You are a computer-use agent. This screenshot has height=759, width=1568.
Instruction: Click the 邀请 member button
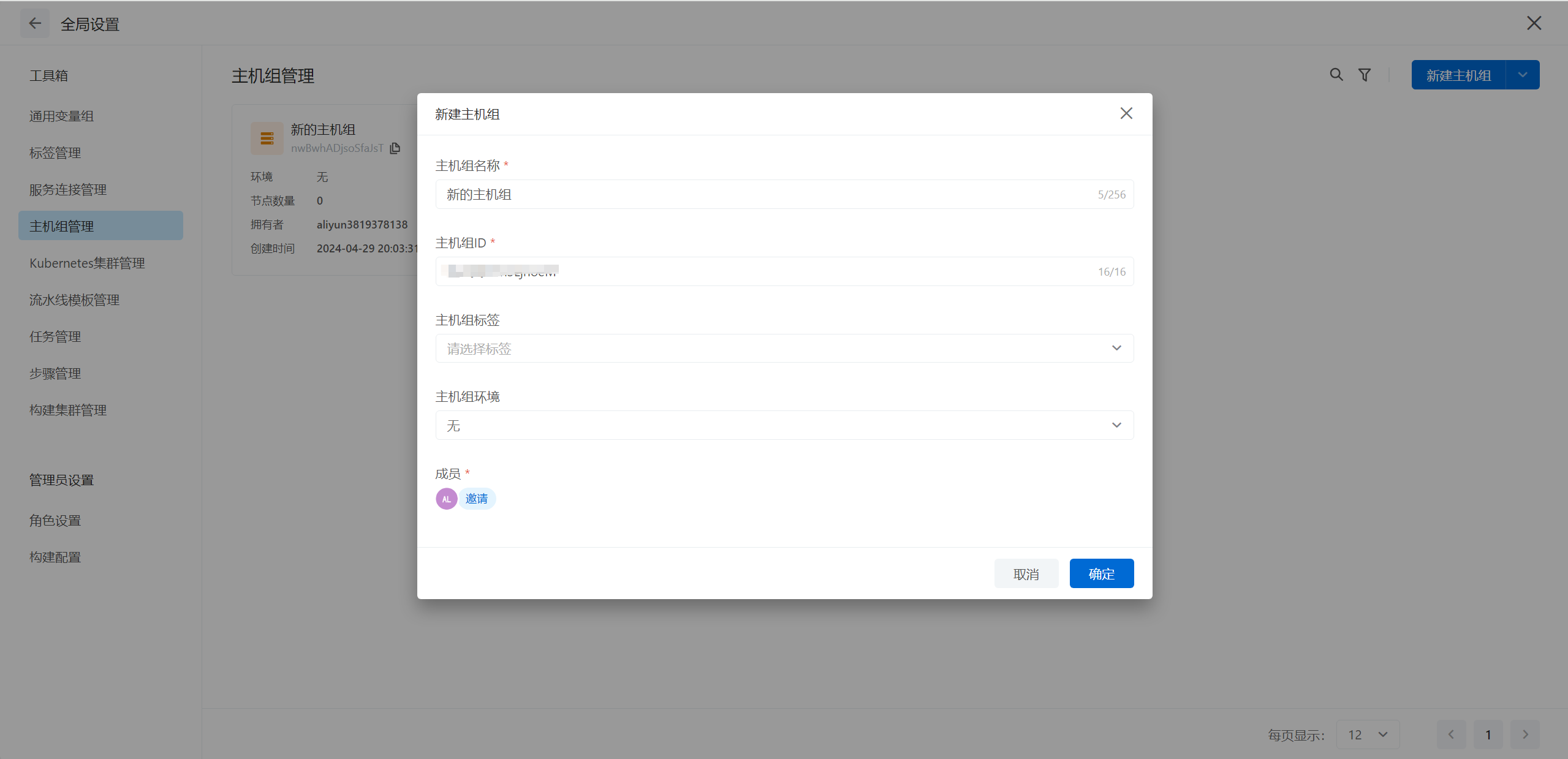pyautogui.click(x=477, y=499)
